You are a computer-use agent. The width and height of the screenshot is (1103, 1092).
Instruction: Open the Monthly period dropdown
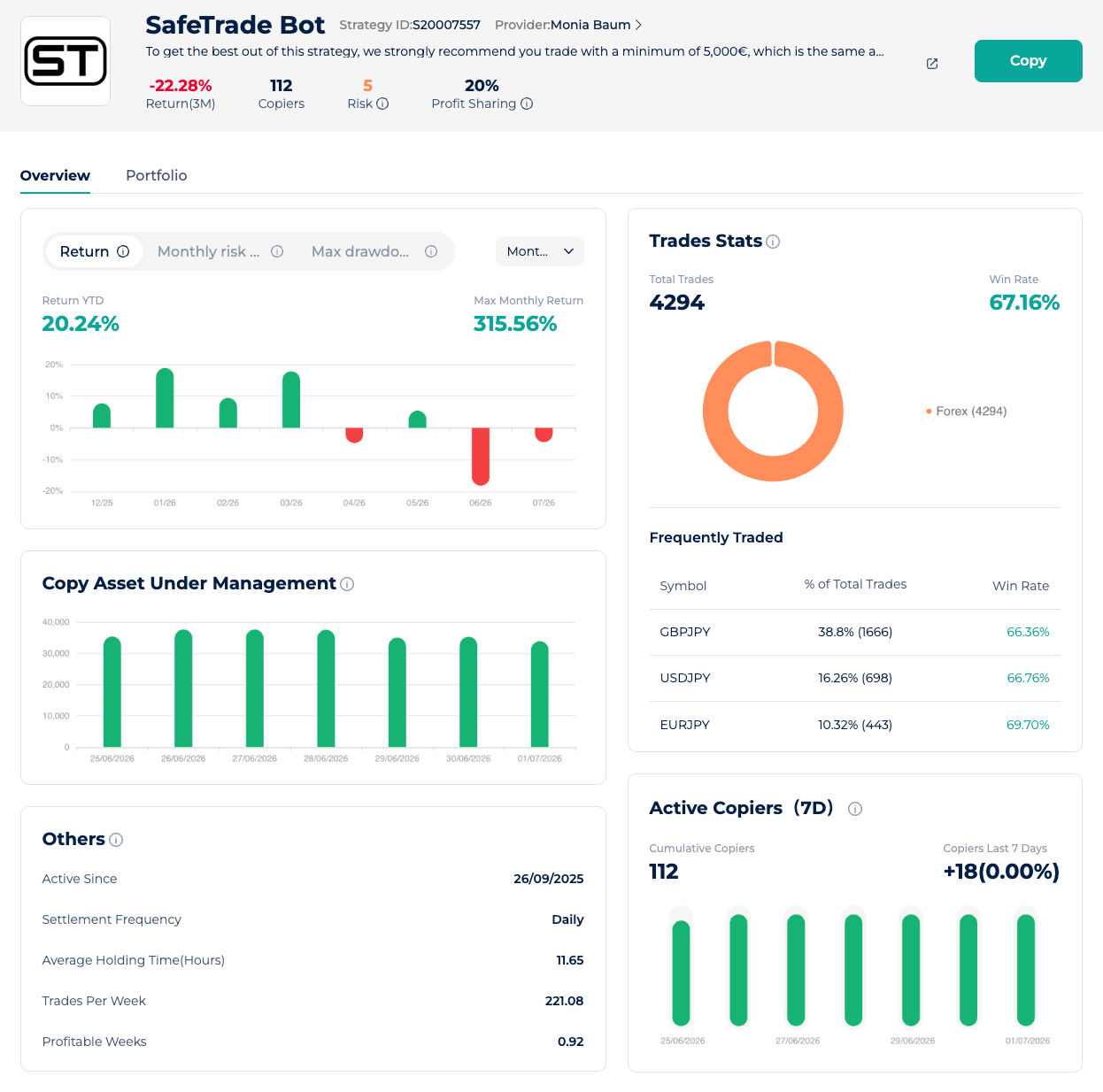tap(540, 251)
